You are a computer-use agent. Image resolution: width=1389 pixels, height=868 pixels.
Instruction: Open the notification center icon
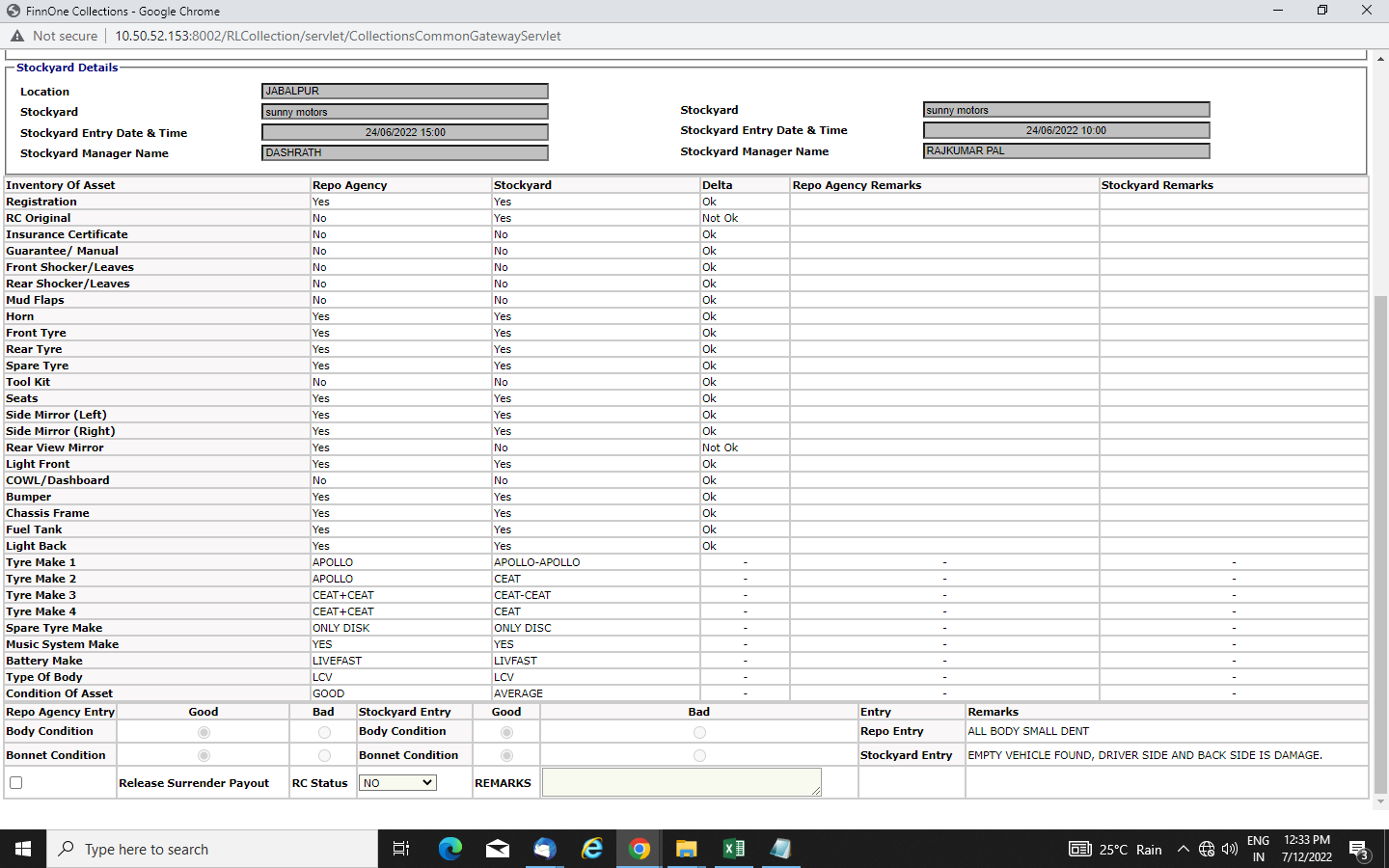click(1359, 850)
